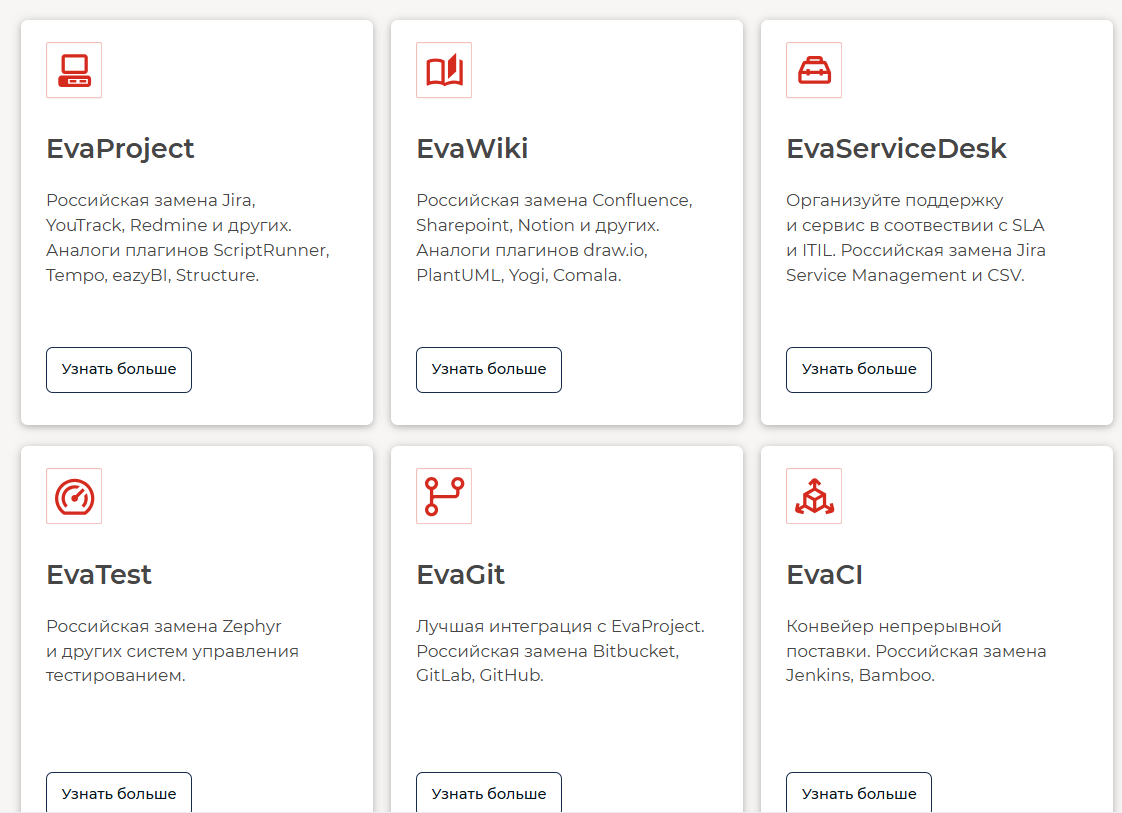Viewport: 1122px width, 813px height.
Task: Click the EvaTest card title
Action: tap(99, 575)
